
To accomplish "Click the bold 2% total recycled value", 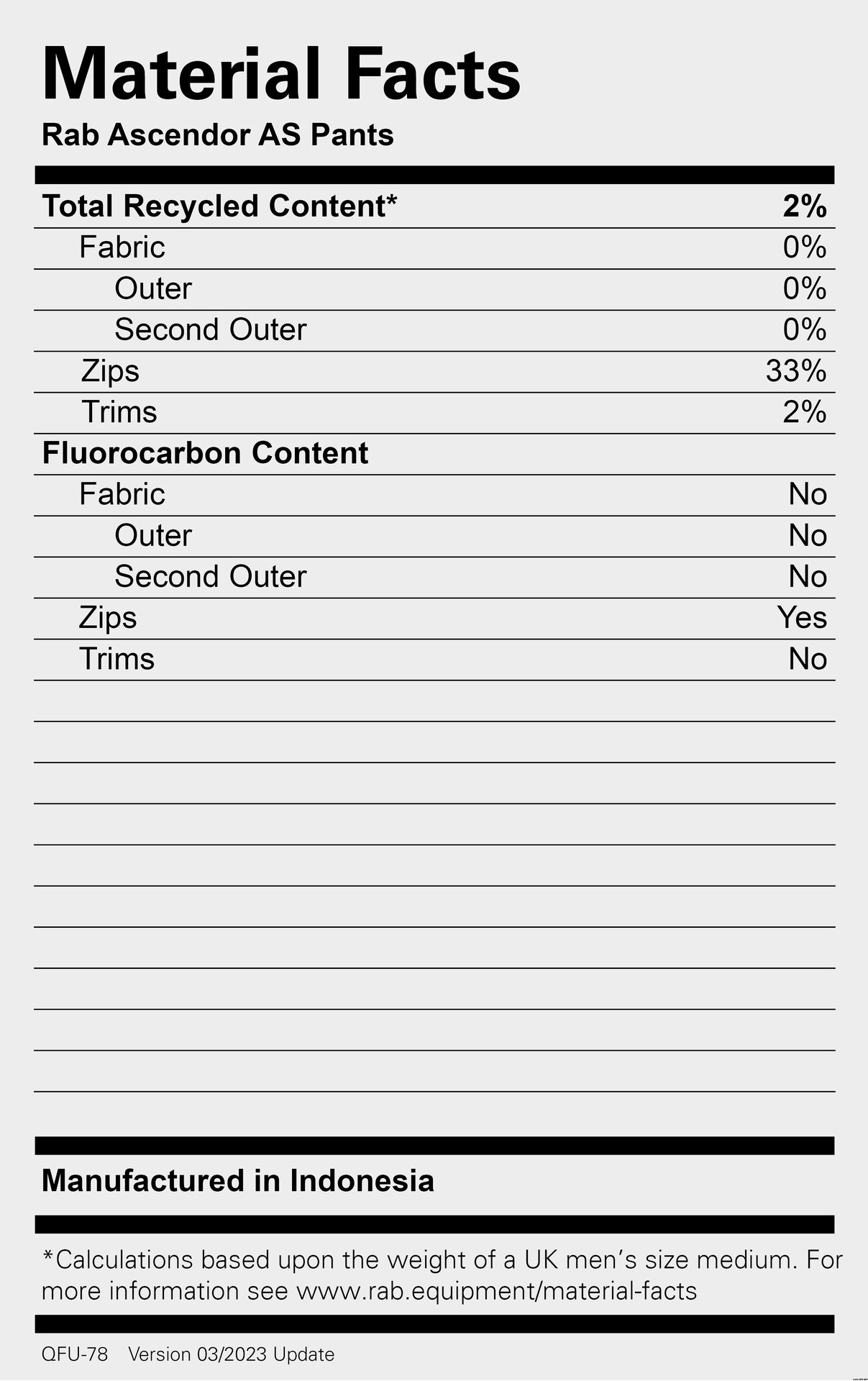I will (x=805, y=206).
